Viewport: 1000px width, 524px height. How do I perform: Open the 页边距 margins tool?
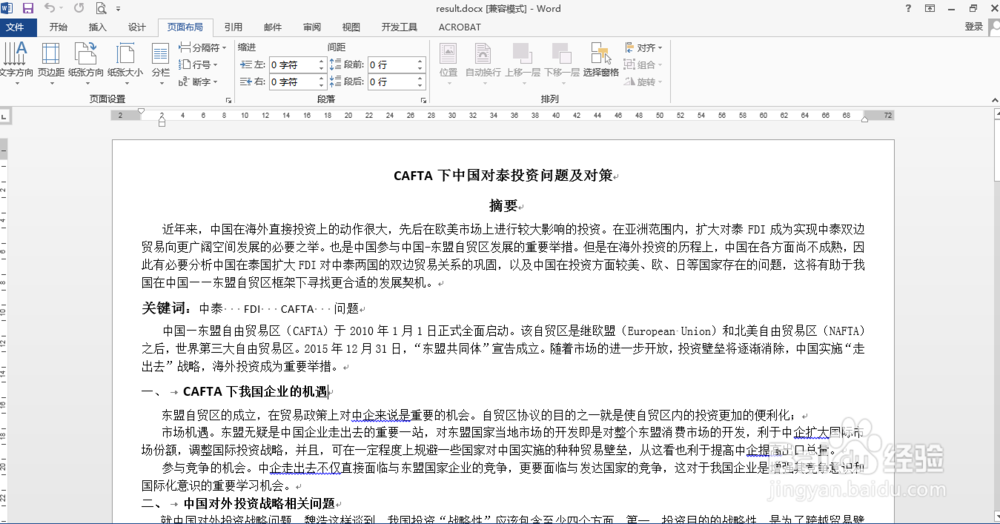pos(50,62)
